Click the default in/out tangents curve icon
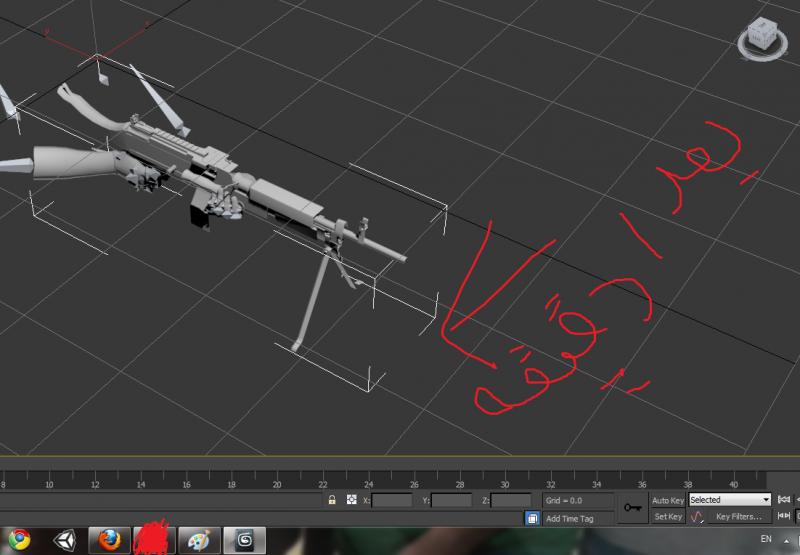The image size is (800, 555). [696, 517]
